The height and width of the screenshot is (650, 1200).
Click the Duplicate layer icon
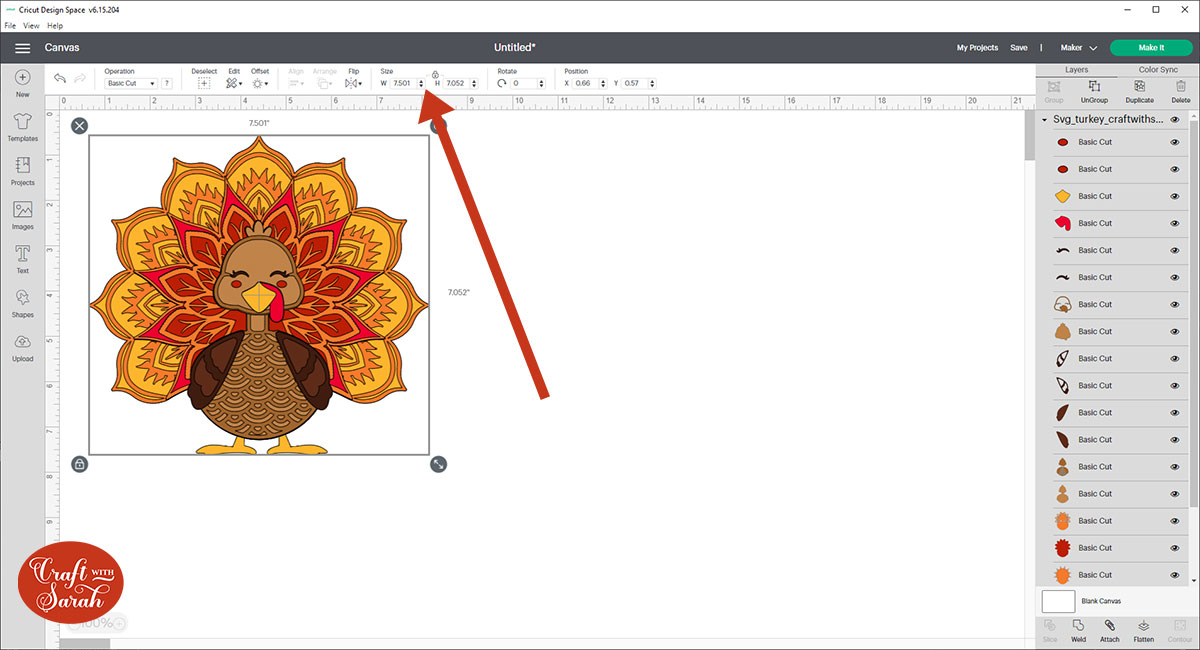[x=1139, y=88]
